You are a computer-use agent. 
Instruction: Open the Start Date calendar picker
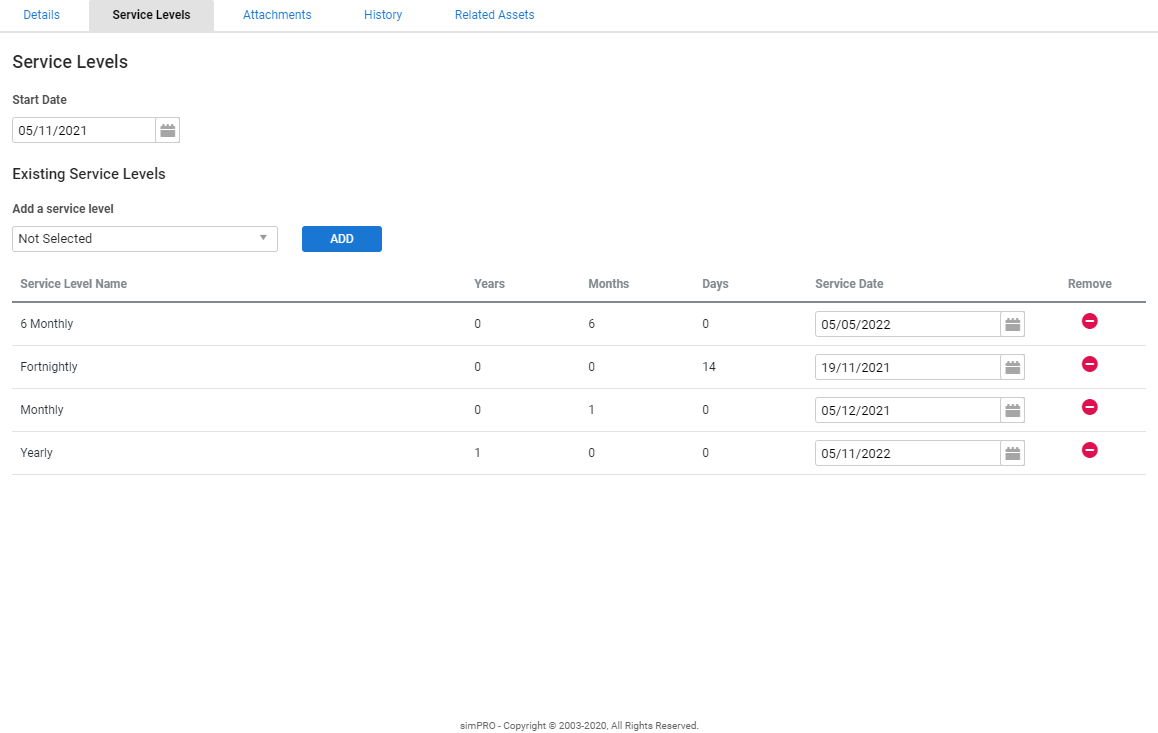click(168, 130)
